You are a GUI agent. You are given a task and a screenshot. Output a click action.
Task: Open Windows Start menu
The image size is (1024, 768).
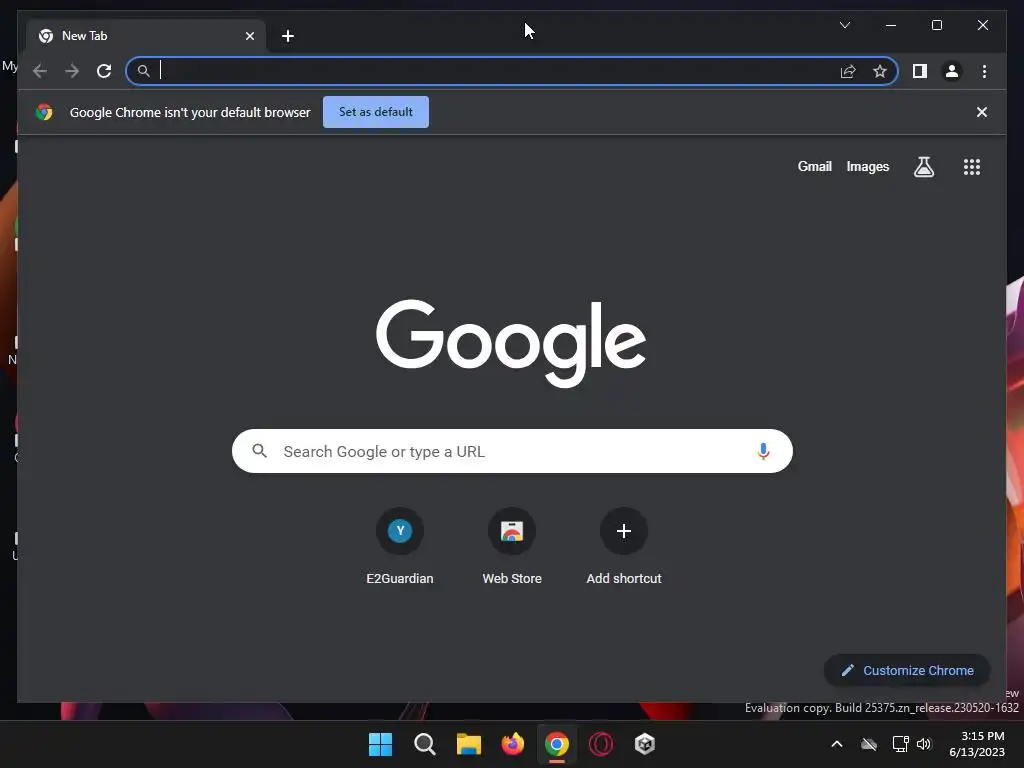coord(380,744)
